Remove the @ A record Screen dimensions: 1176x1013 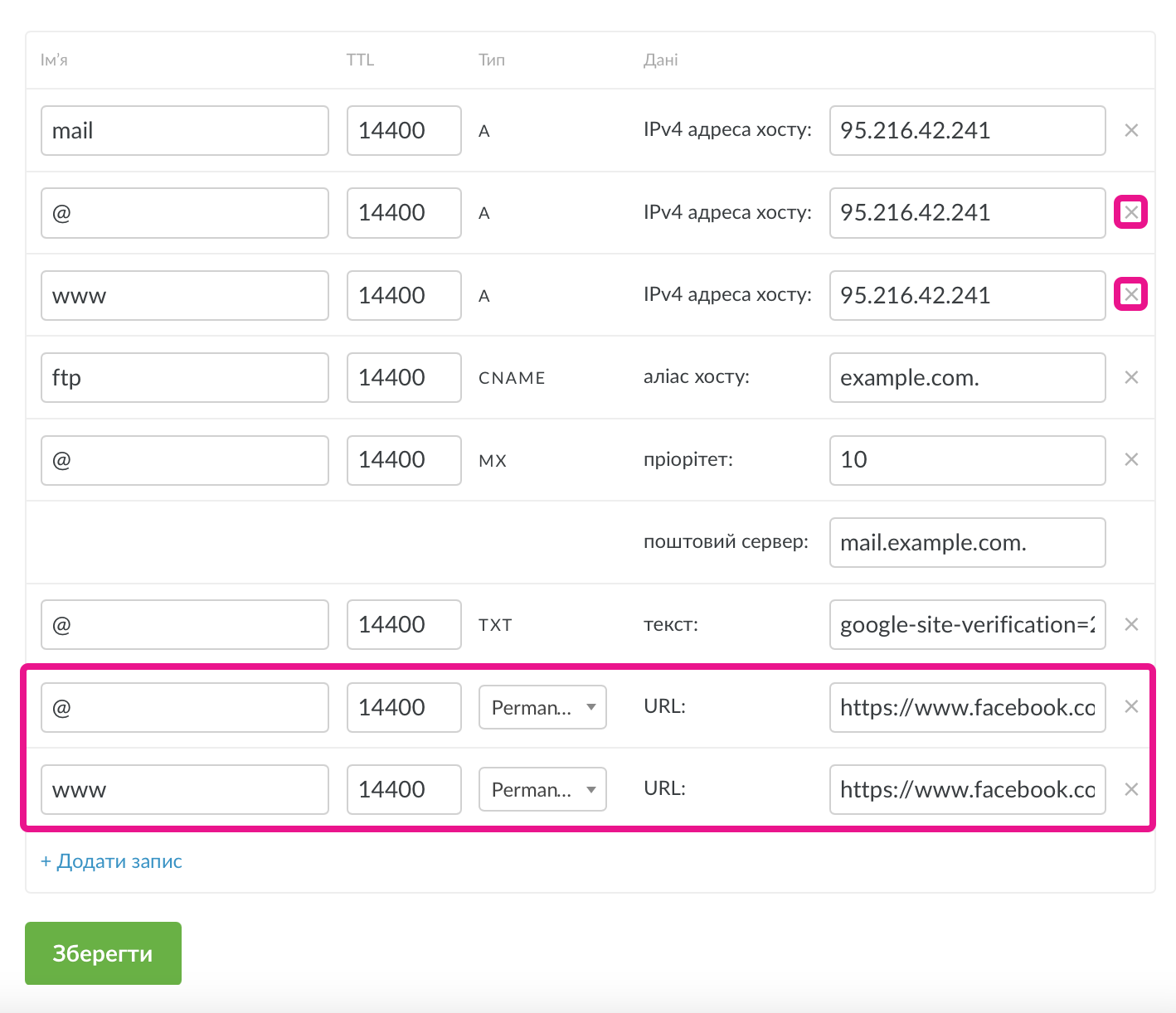pyautogui.click(x=1131, y=213)
